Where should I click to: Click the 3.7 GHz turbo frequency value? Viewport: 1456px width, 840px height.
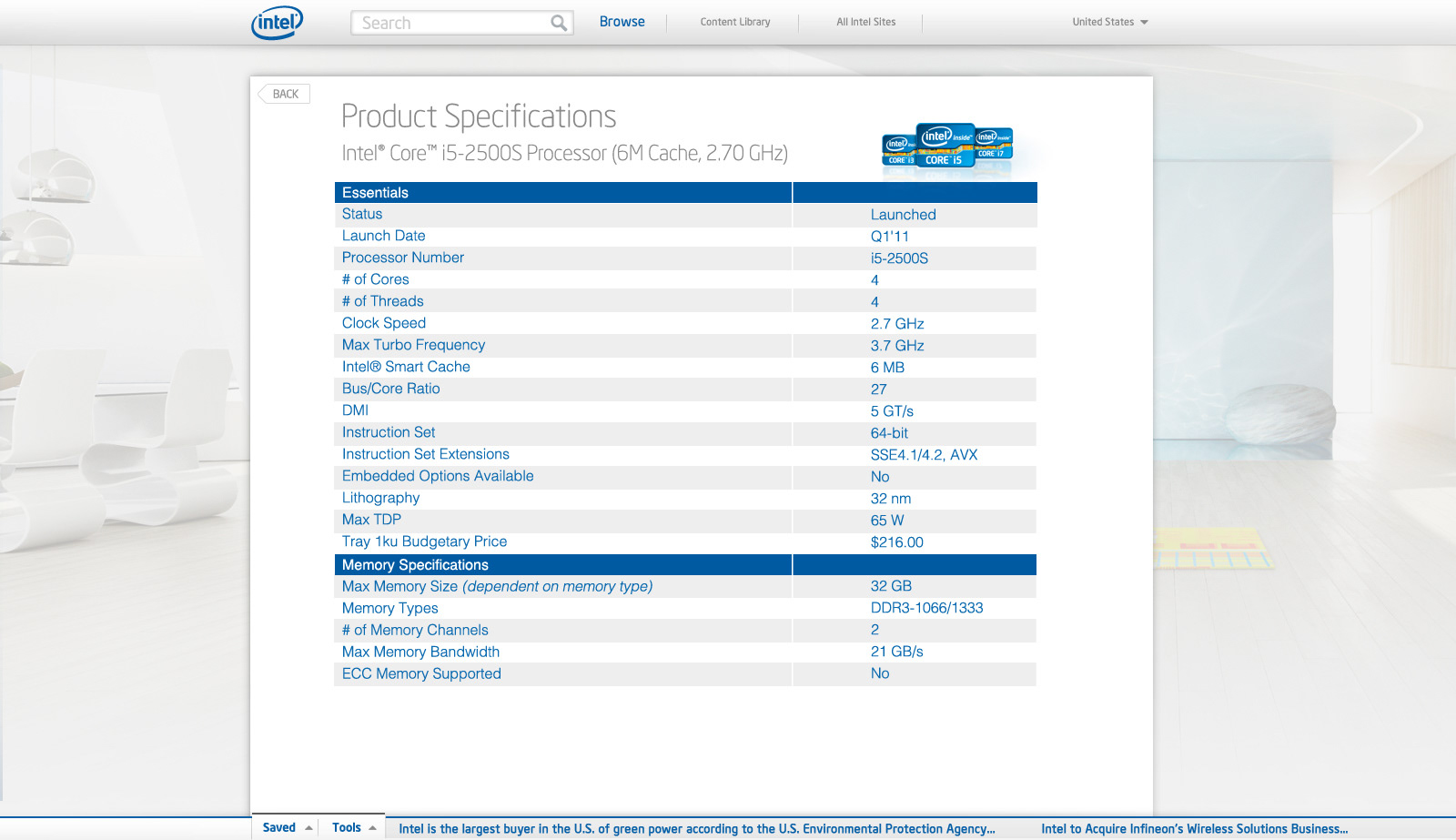tap(897, 346)
